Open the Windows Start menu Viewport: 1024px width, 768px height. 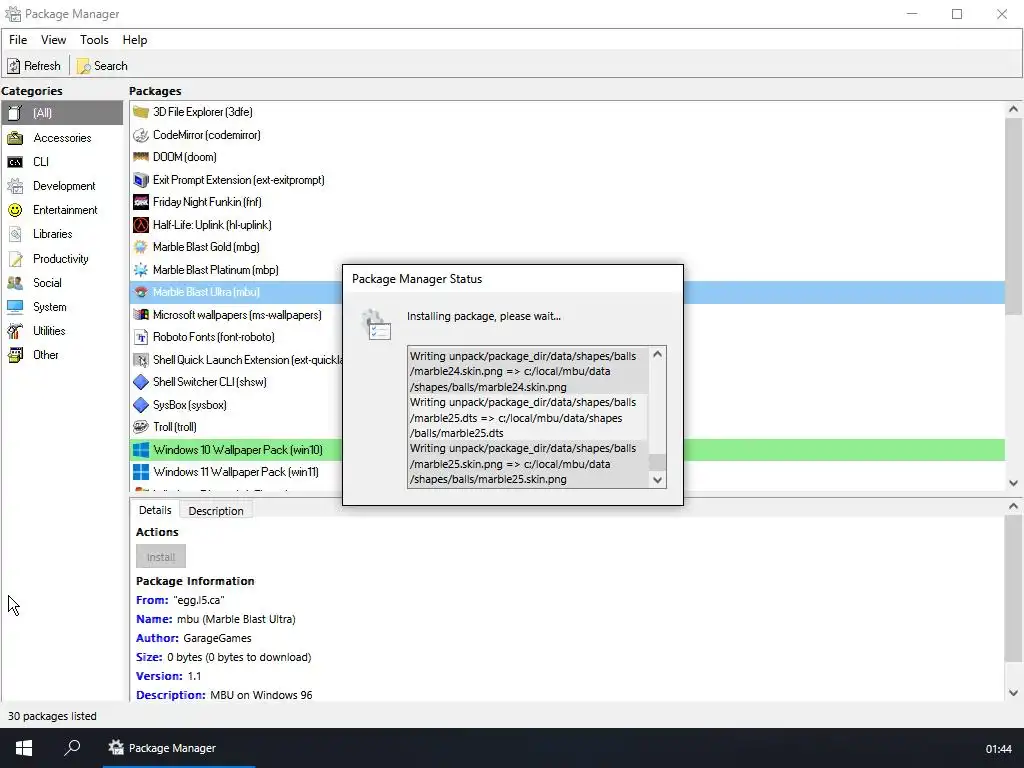pos(24,748)
